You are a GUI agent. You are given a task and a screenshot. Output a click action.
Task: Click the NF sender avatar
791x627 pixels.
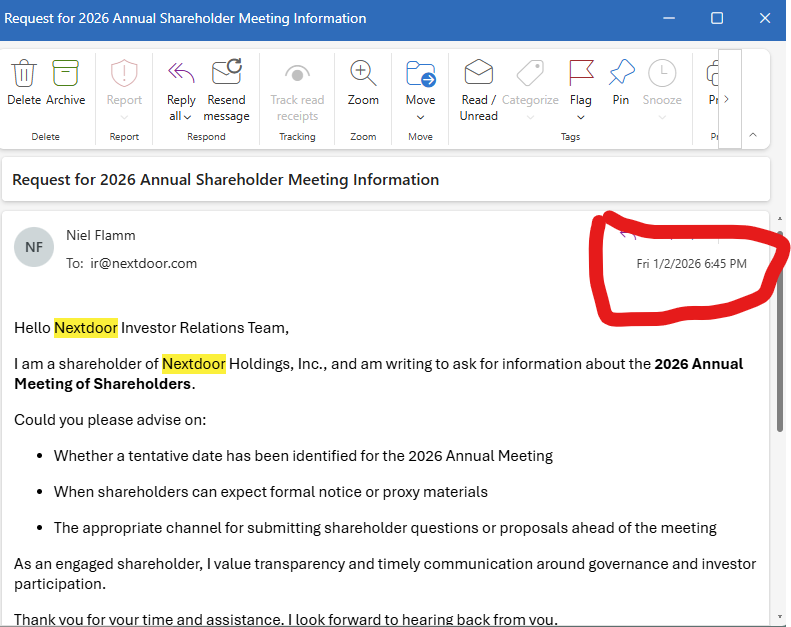coord(34,247)
